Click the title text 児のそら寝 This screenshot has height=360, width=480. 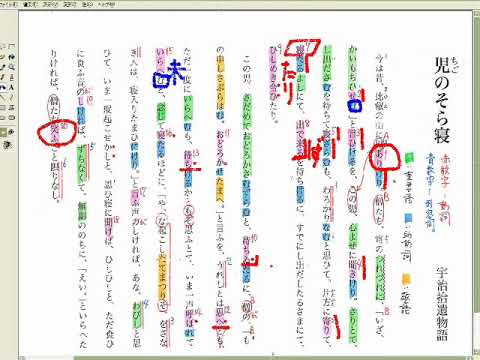442,100
